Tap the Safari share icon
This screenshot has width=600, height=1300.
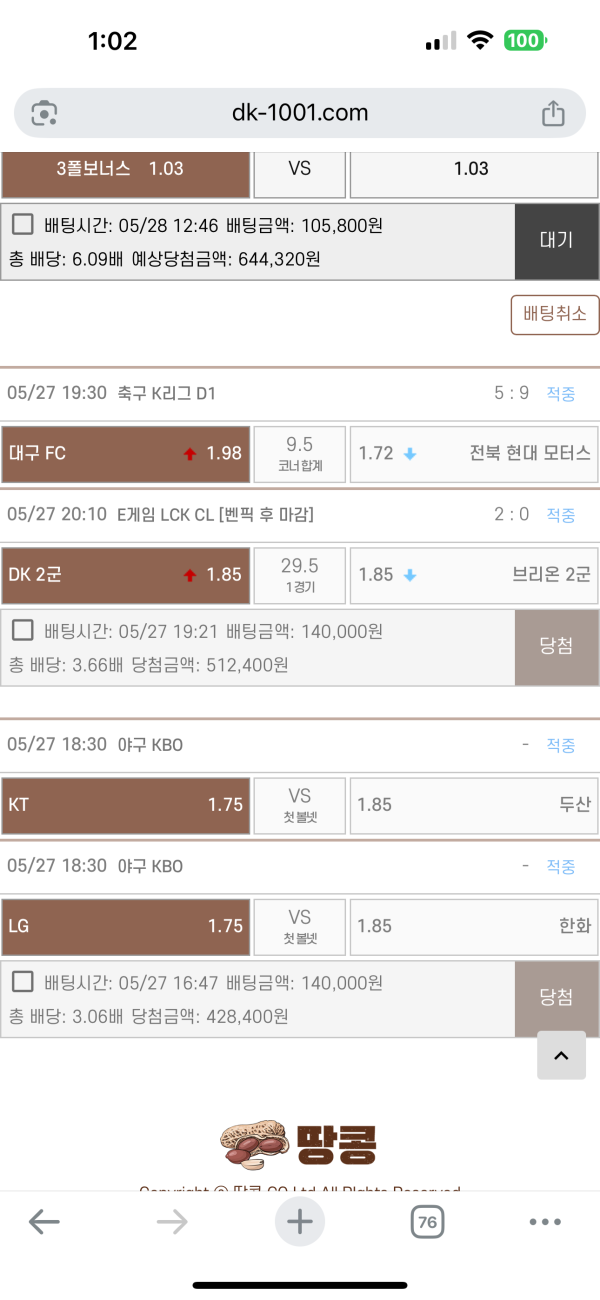click(x=553, y=113)
